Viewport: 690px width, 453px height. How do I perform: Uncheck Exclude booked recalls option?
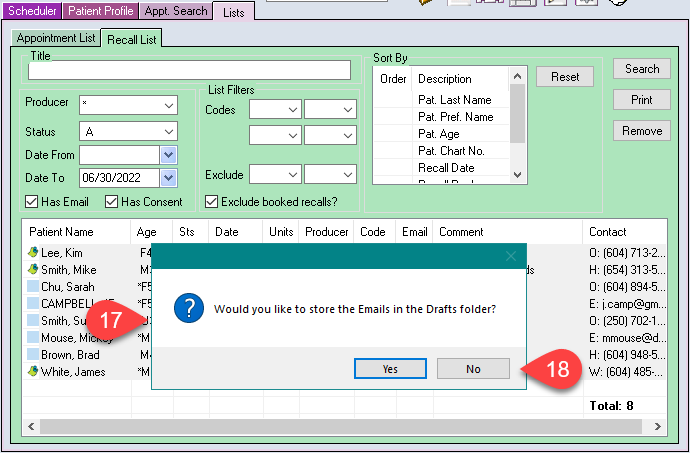(x=211, y=202)
